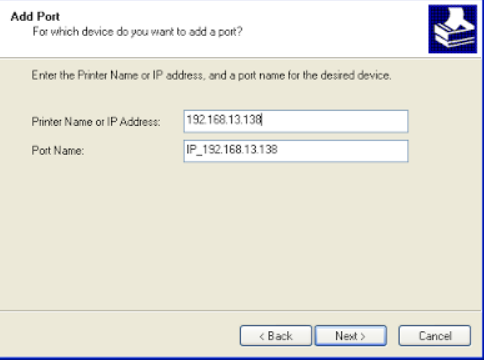
Task: Focus the Printer Name or IP Address field
Action: pos(296,121)
